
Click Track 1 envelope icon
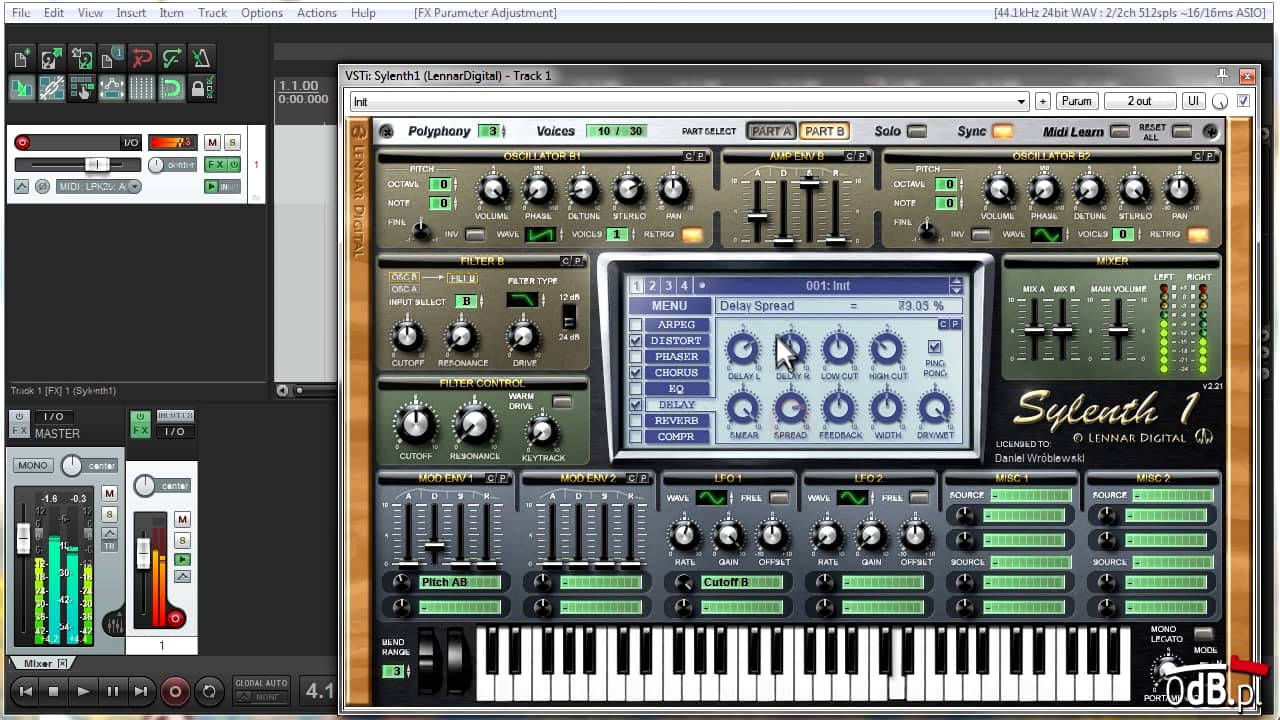click(x=21, y=186)
